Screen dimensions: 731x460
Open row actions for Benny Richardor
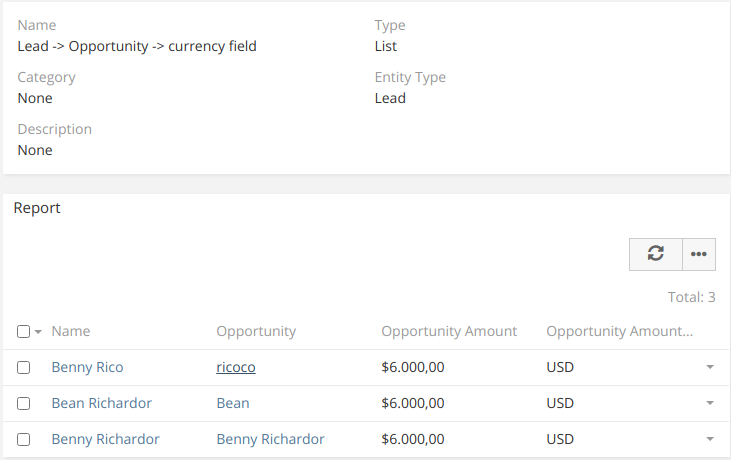pyautogui.click(x=710, y=440)
